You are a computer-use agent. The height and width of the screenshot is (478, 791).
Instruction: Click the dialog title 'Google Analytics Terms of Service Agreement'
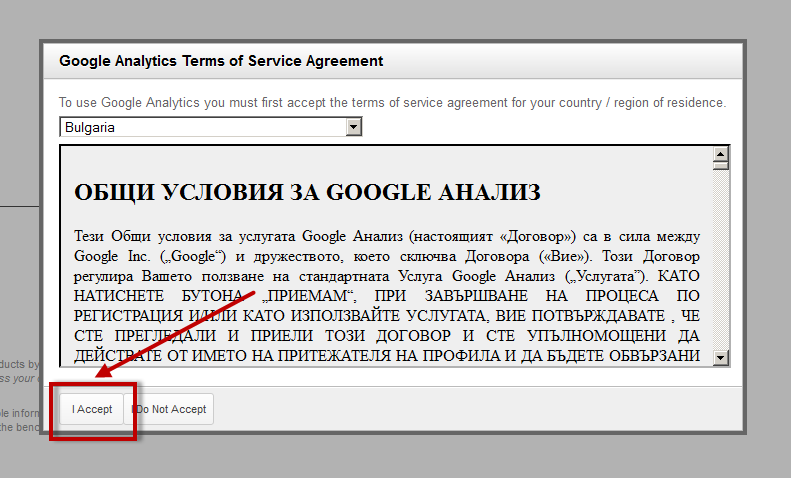(x=220, y=61)
